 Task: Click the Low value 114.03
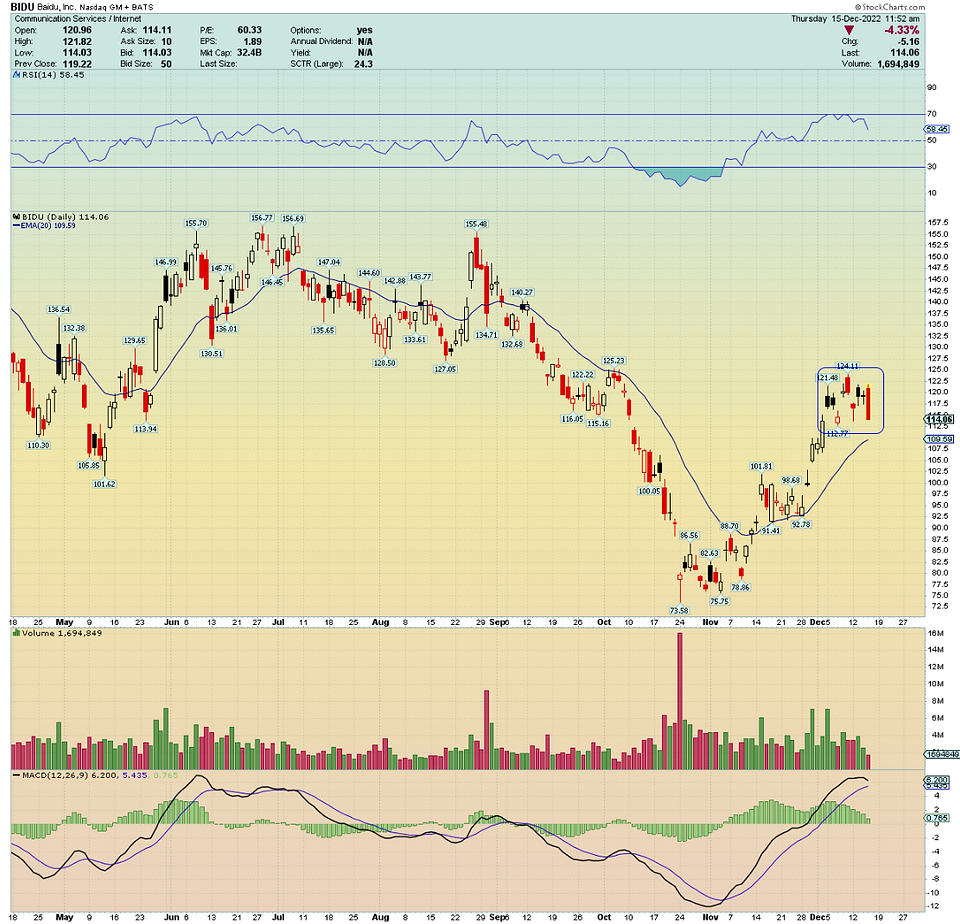click(x=77, y=53)
